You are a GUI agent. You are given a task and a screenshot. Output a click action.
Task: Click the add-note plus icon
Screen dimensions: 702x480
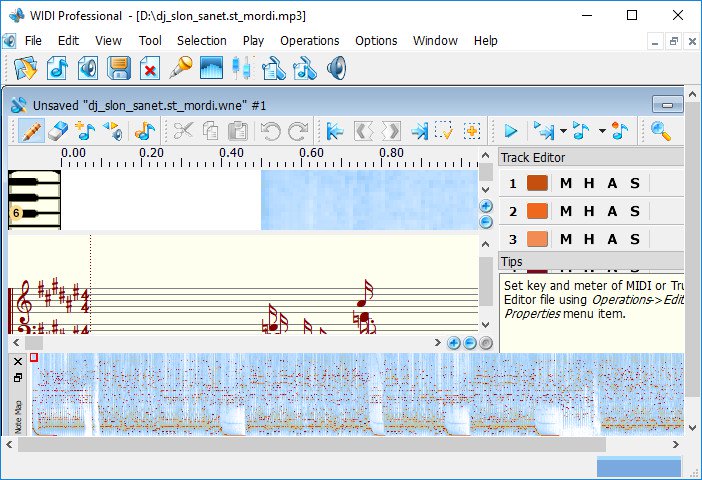click(85, 131)
